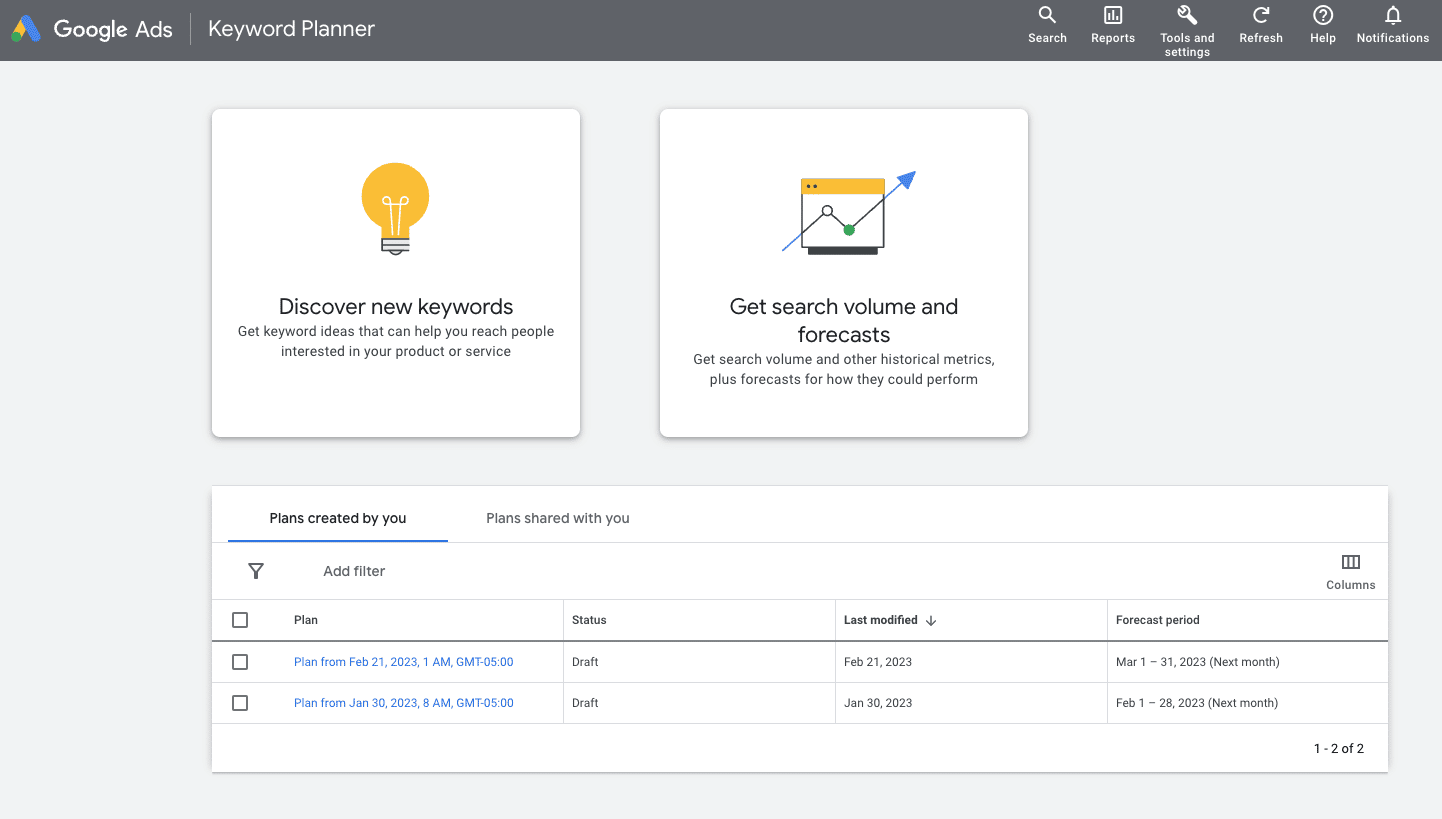Open Tools and settings wrench
Image resolution: width=1442 pixels, height=819 pixels.
tap(1187, 15)
